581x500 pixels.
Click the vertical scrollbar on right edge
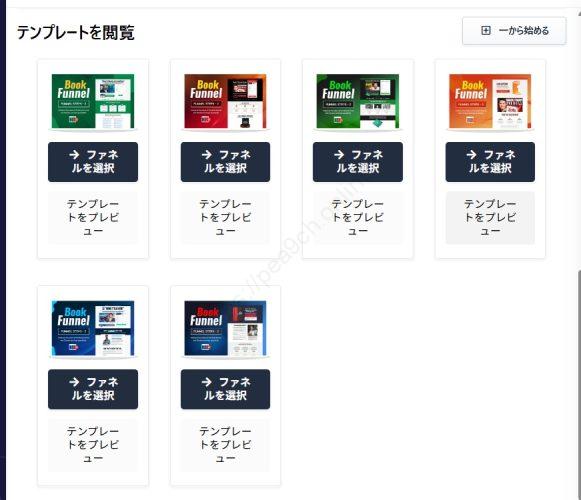(x=579, y=385)
